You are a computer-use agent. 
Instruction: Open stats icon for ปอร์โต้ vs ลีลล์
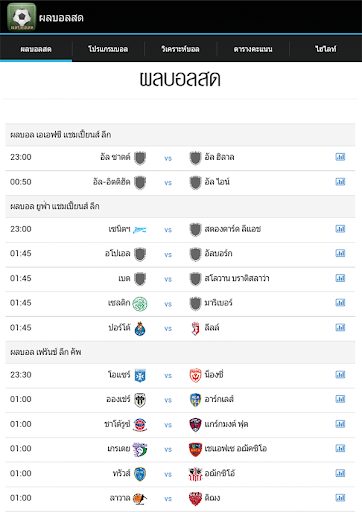[340, 328]
